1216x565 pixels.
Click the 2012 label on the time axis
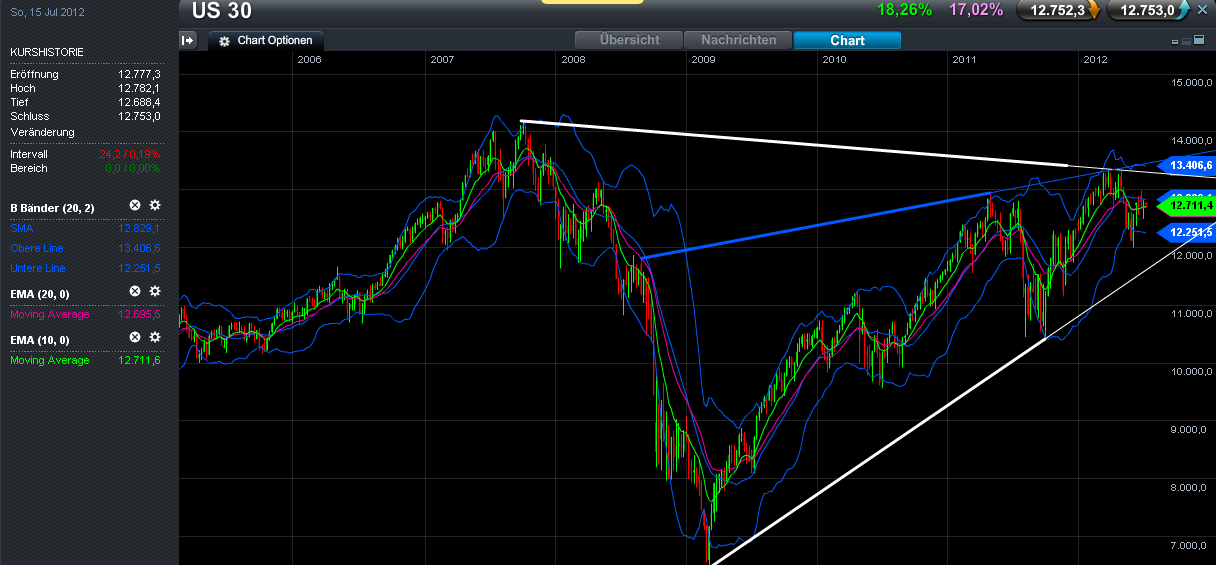pos(1095,60)
